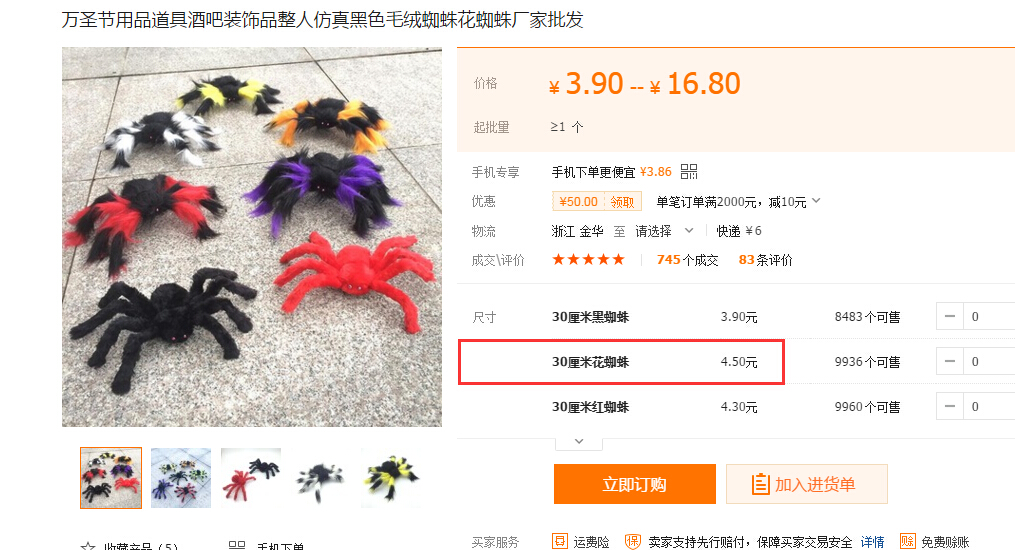Click the seller guarantee 保 shield icon

tap(632, 541)
